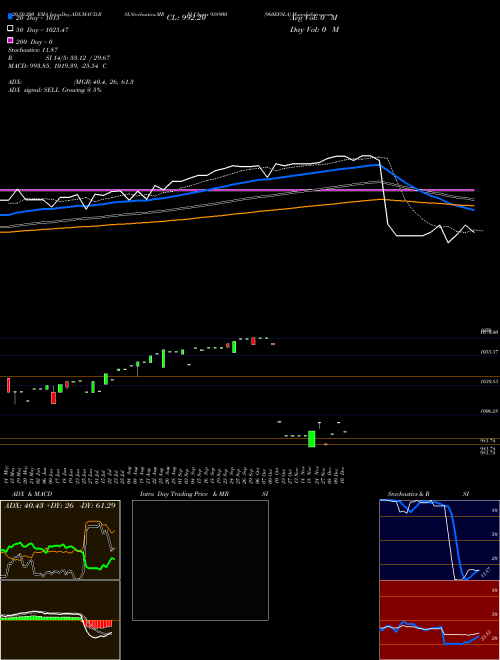The image size is (500, 660).
Task: Click the blue 20 Day EMA legend swatch
Action: click(x=10, y=17)
